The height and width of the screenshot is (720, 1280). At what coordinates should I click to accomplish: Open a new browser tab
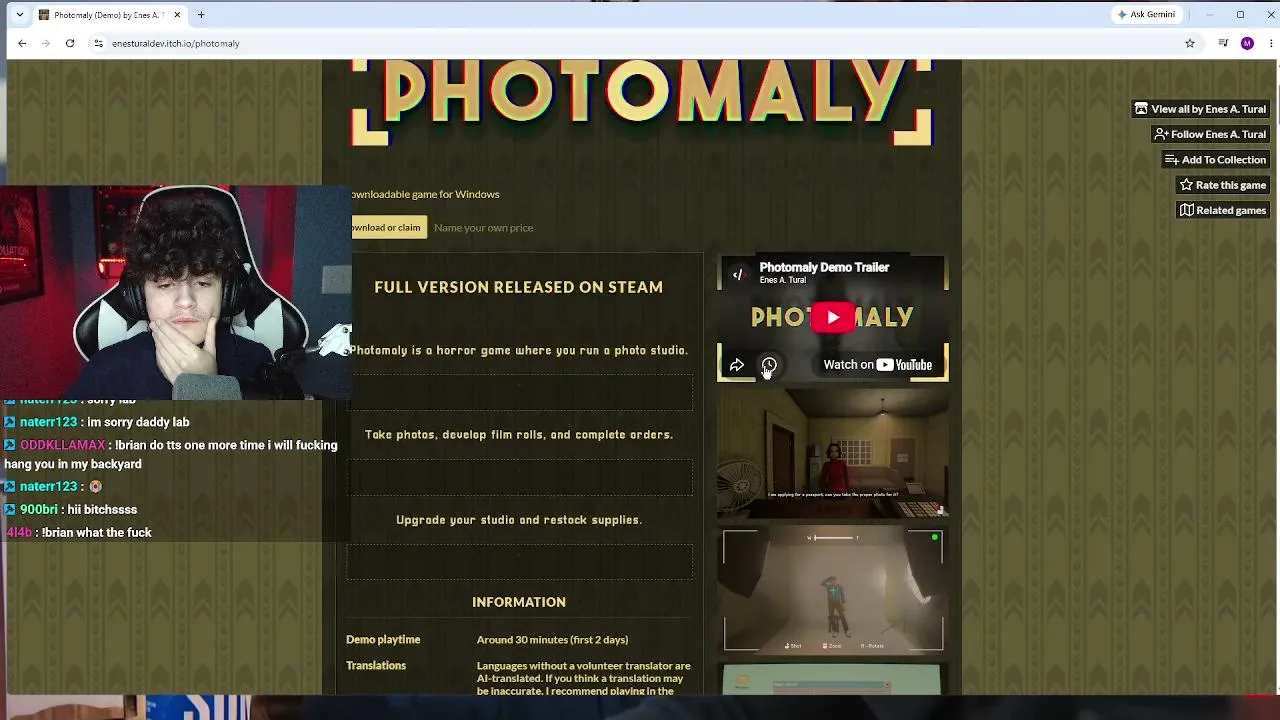pyautogui.click(x=201, y=15)
